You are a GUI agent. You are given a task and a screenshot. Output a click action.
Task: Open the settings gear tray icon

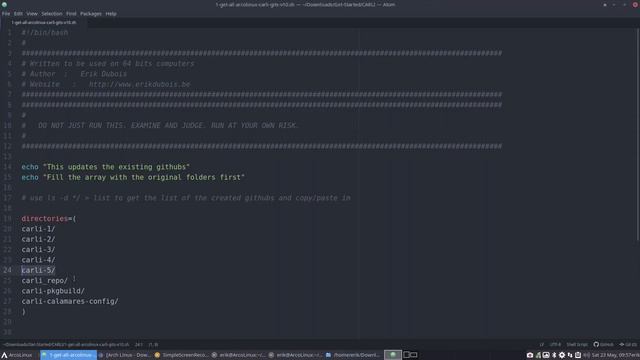(562, 356)
